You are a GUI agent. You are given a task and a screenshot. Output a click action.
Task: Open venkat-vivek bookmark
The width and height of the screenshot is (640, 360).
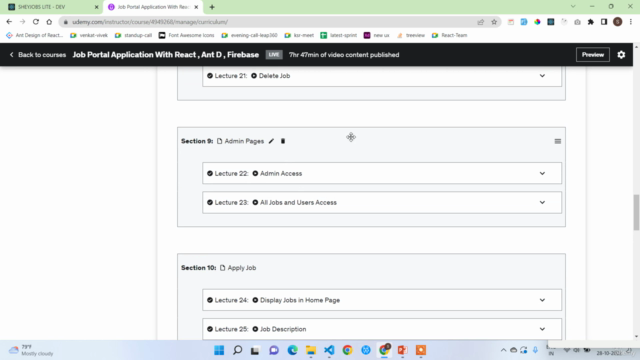tap(89, 36)
